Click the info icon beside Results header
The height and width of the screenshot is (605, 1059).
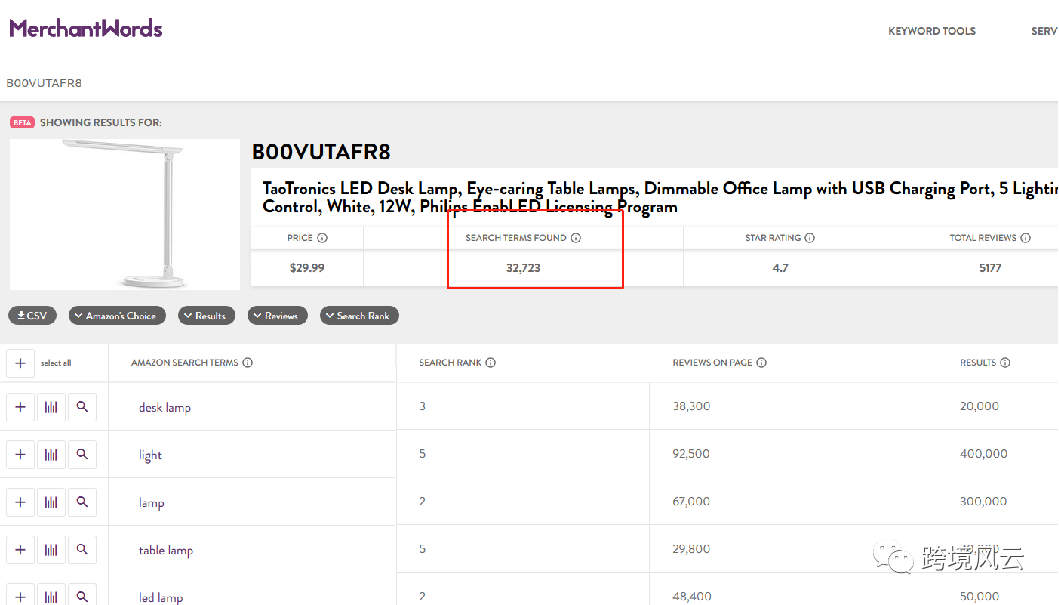click(1005, 363)
